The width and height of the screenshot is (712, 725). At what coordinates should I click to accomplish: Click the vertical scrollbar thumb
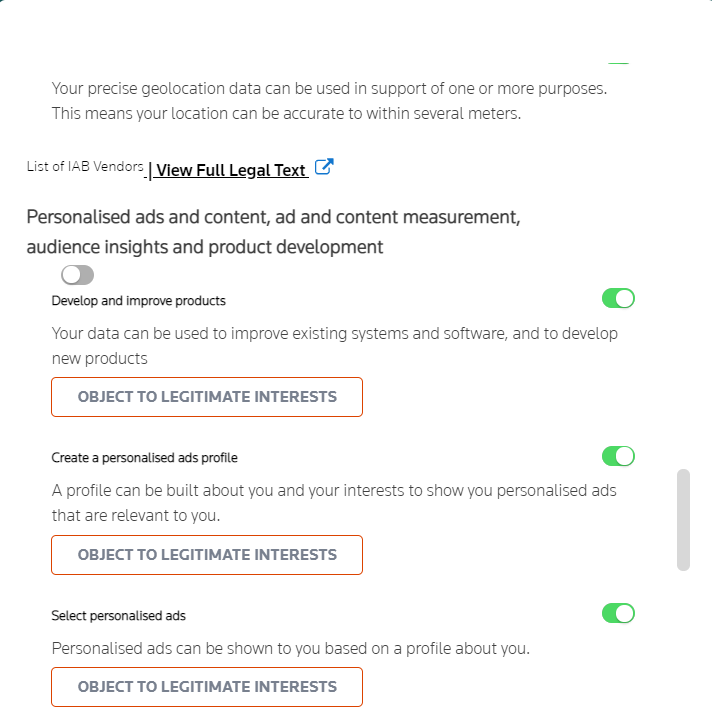[683, 519]
